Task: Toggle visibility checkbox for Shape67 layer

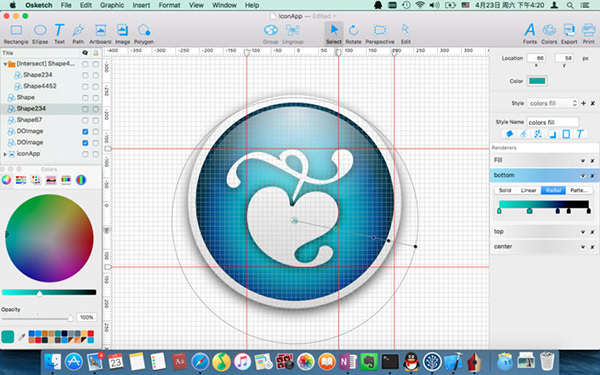Action: [x=85, y=120]
